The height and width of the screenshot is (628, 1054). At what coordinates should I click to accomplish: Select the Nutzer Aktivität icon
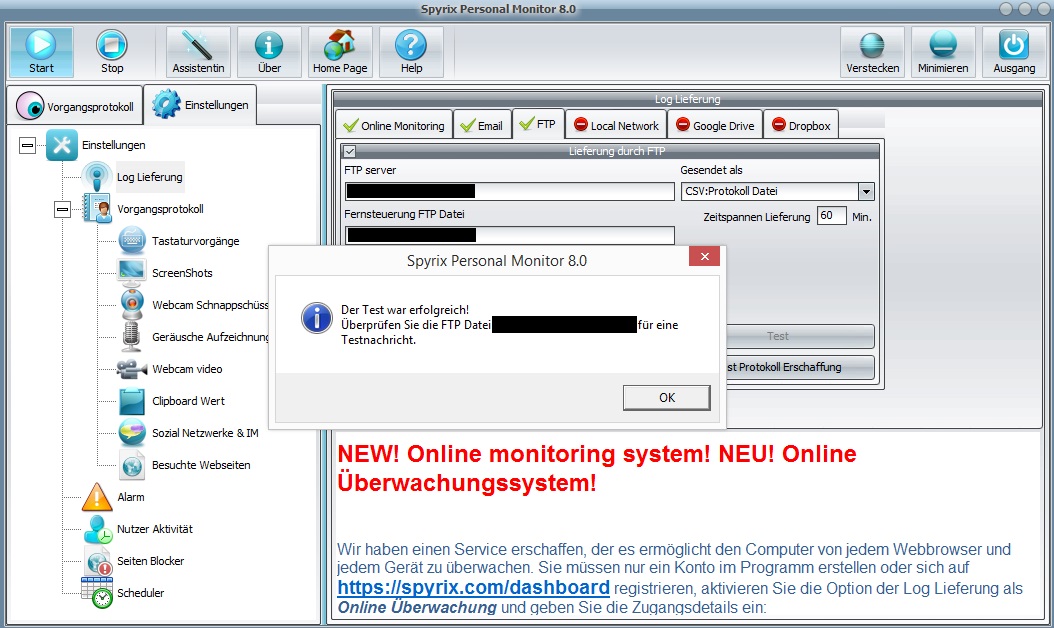click(98, 529)
